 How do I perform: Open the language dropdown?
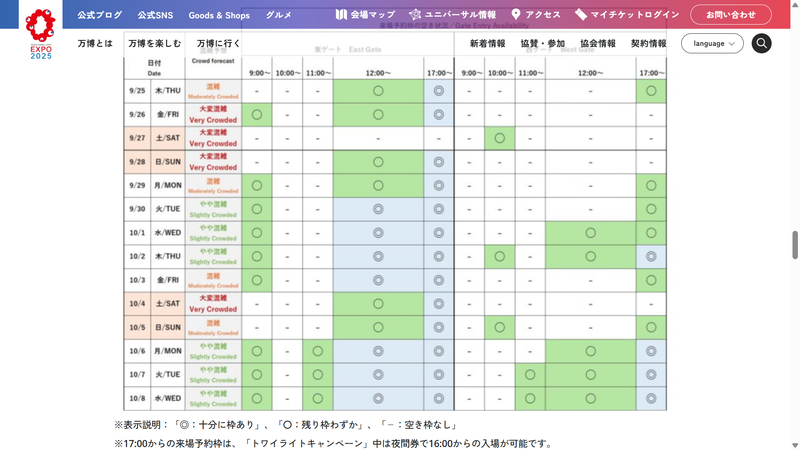[x=712, y=43]
